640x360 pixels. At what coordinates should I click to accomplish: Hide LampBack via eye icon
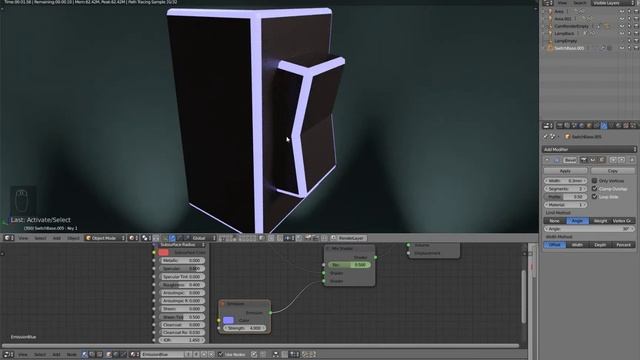coord(622,33)
